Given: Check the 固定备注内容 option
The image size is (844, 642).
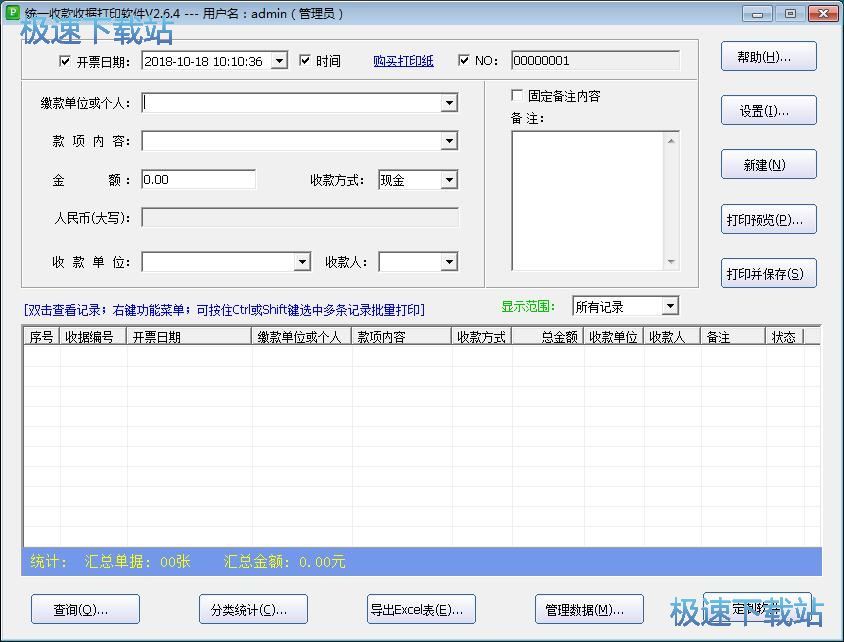Looking at the screenshot, I should coord(517,96).
